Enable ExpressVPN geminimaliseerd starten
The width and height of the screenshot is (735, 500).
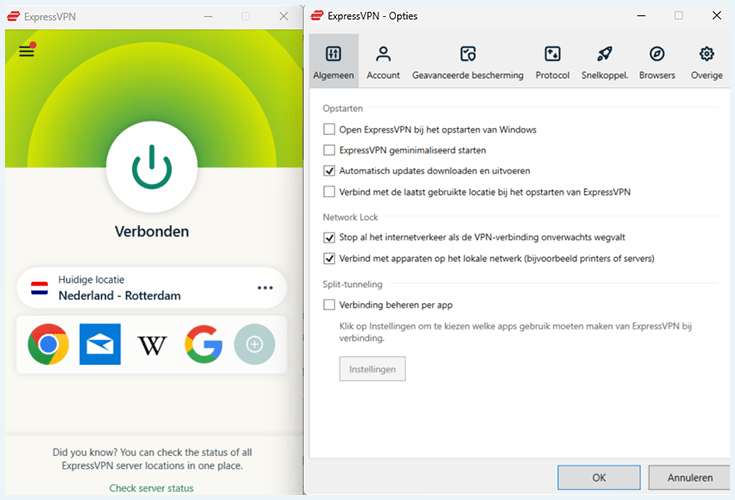[x=330, y=150]
